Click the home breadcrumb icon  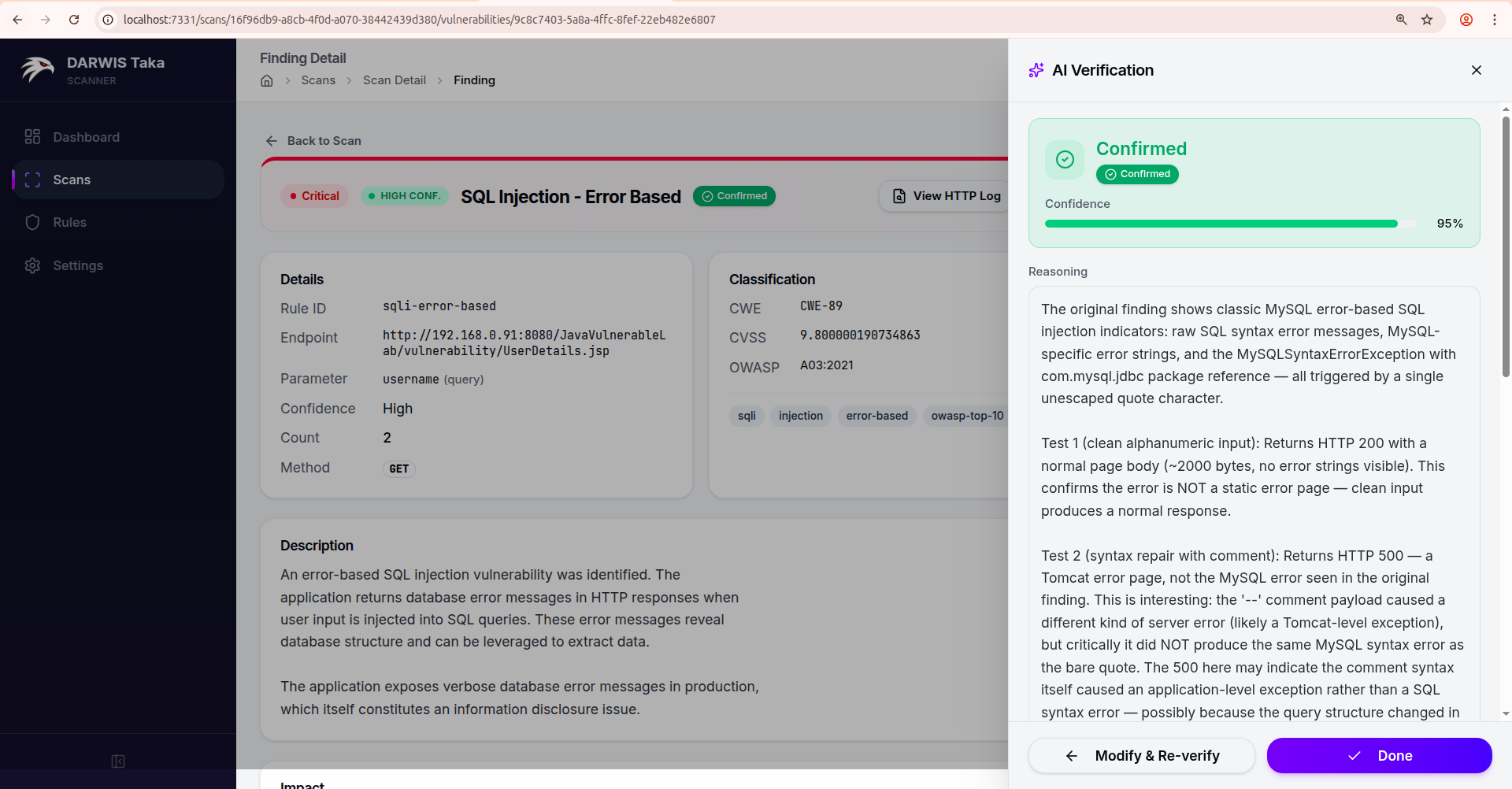[266, 80]
